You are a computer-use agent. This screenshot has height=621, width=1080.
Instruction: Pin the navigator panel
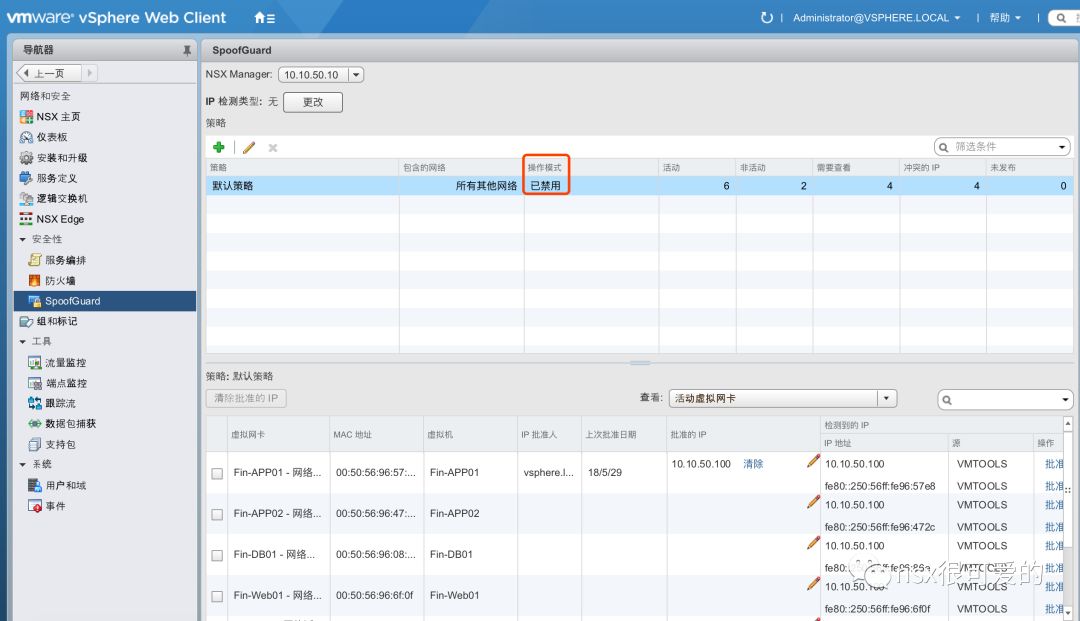click(187, 50)
